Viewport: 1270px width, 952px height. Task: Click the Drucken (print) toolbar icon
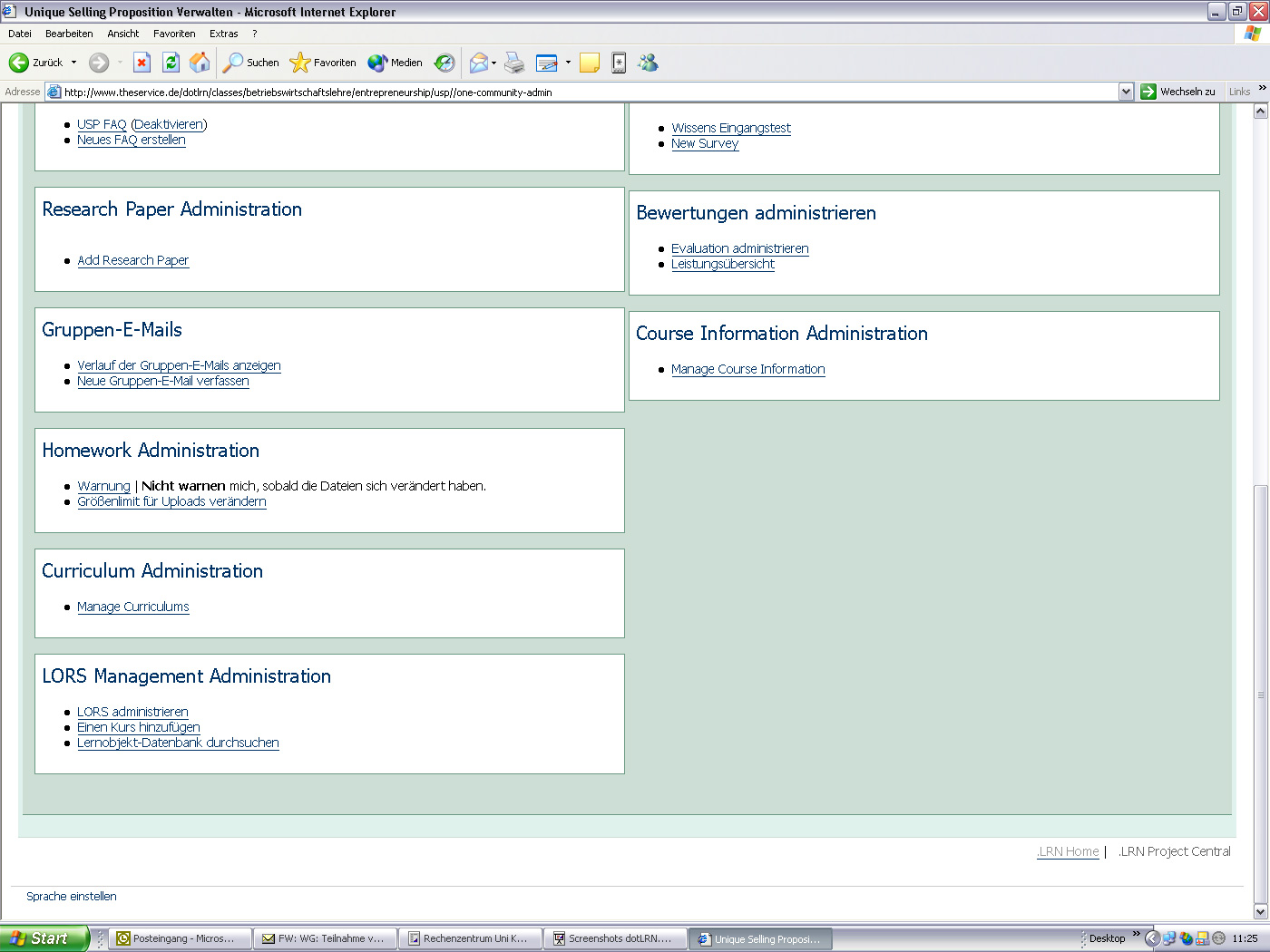[x=514, y=63]
